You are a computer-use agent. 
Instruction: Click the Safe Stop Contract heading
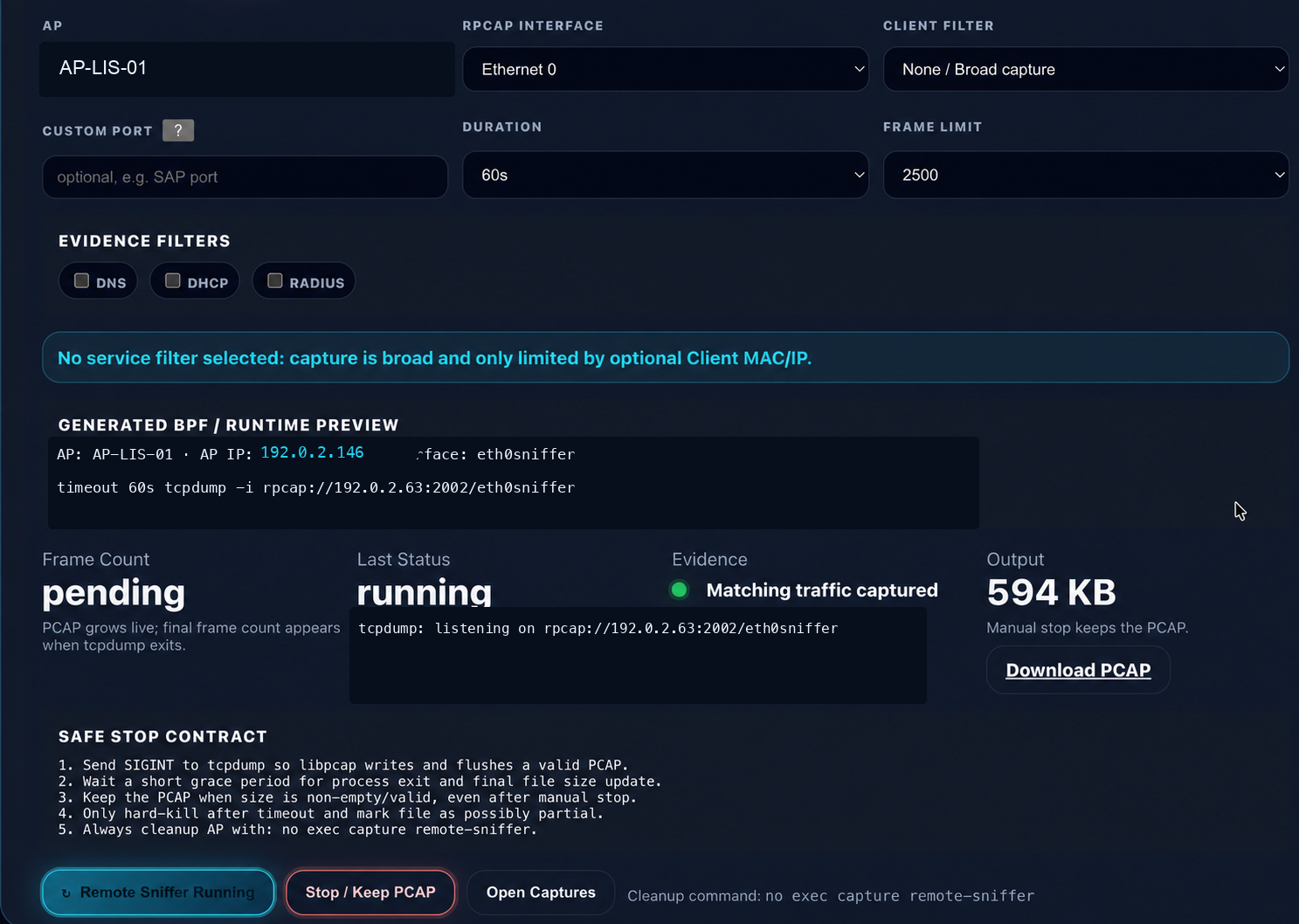point(162,736)
